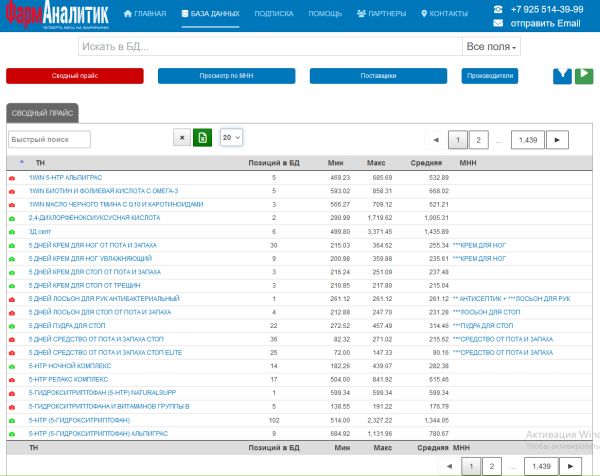Image resolution: width=600 pixels, height=476 pixels.
Task: Open the Все поля search dropdown
Action: (x=491, y=46)
